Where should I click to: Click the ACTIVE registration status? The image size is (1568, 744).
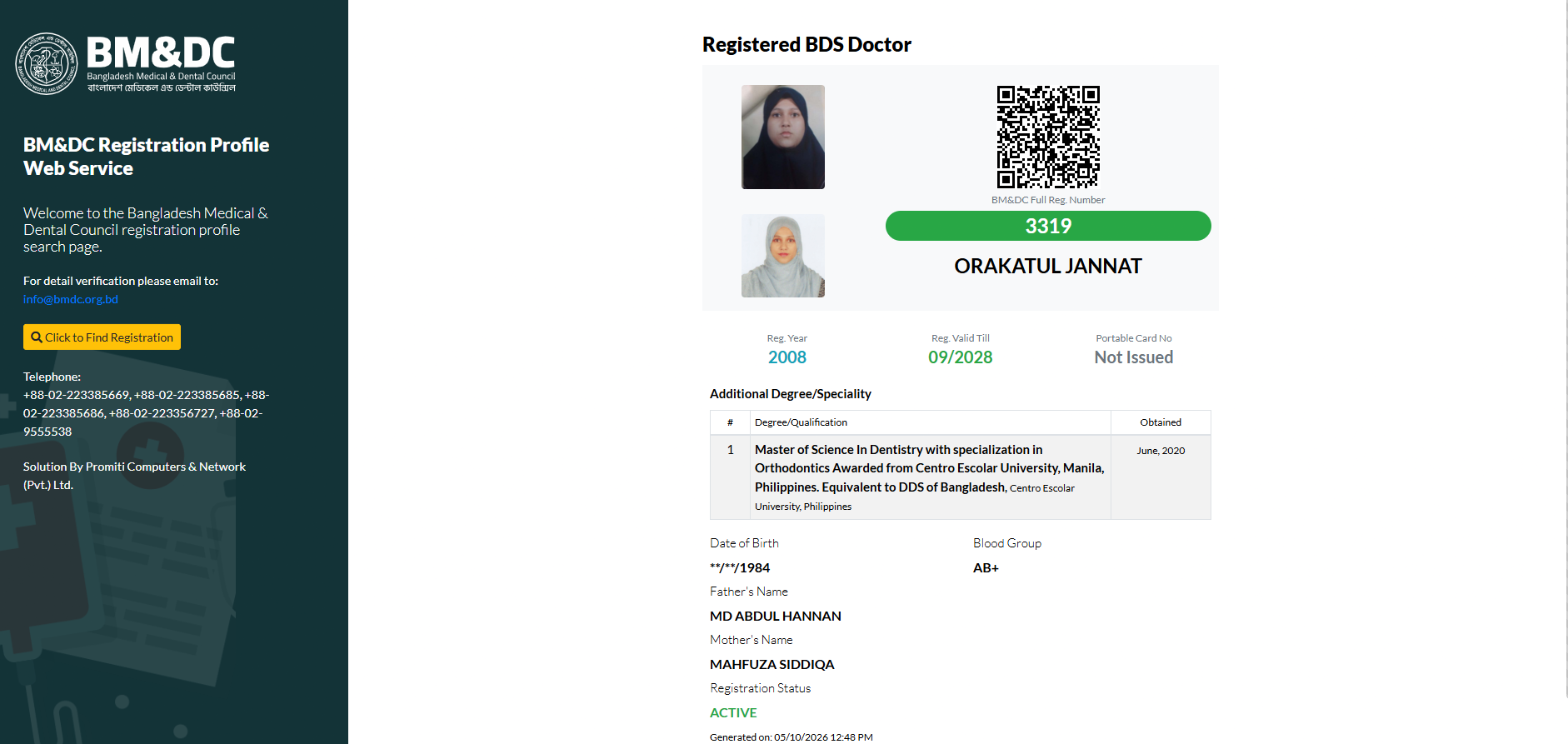click(x=733, y=713)
